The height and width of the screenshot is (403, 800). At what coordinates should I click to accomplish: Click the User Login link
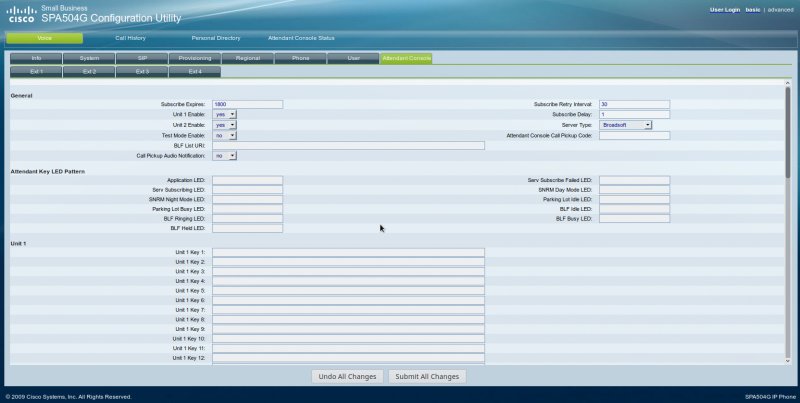[x=724, y=9]
